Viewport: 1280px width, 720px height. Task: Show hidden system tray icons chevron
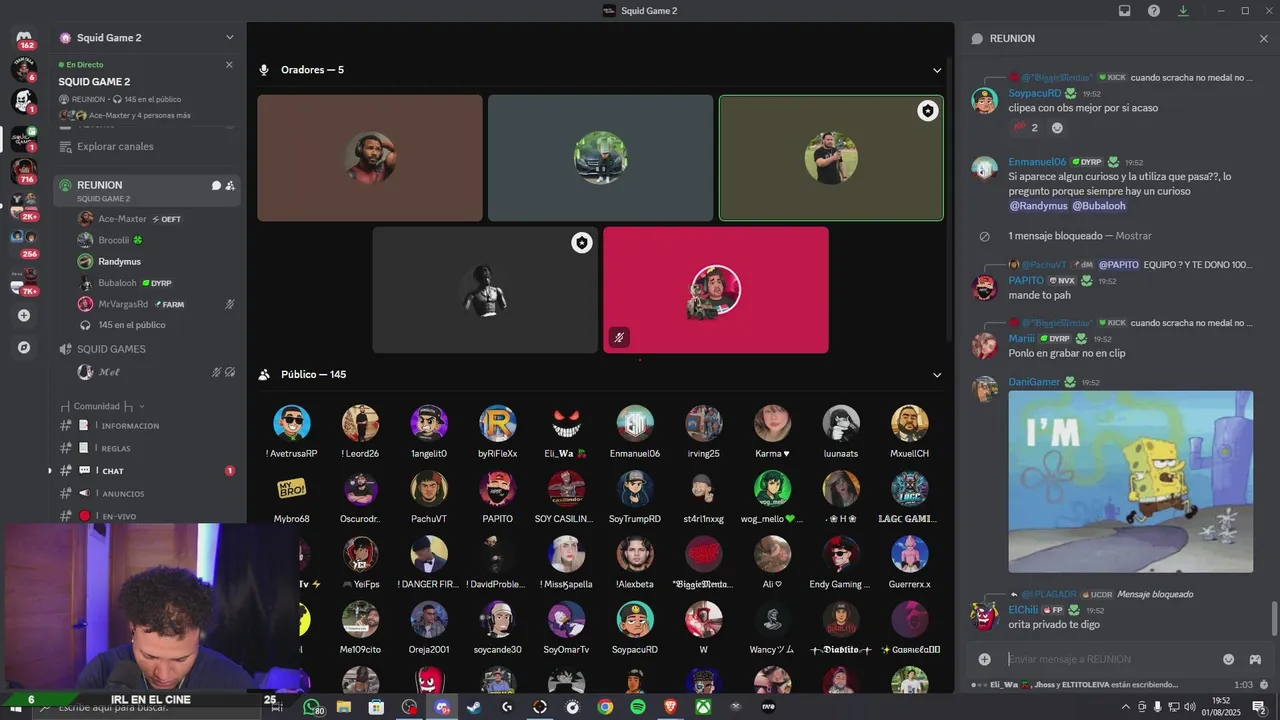(1126, 707)
